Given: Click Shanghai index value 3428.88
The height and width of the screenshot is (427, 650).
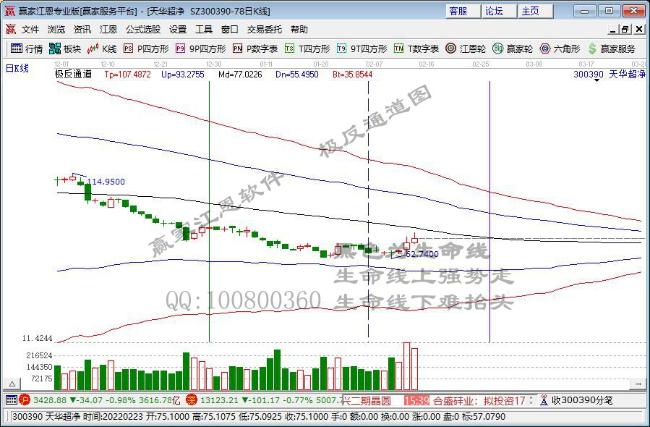Looking at the screenshot, I should point(50,400).
